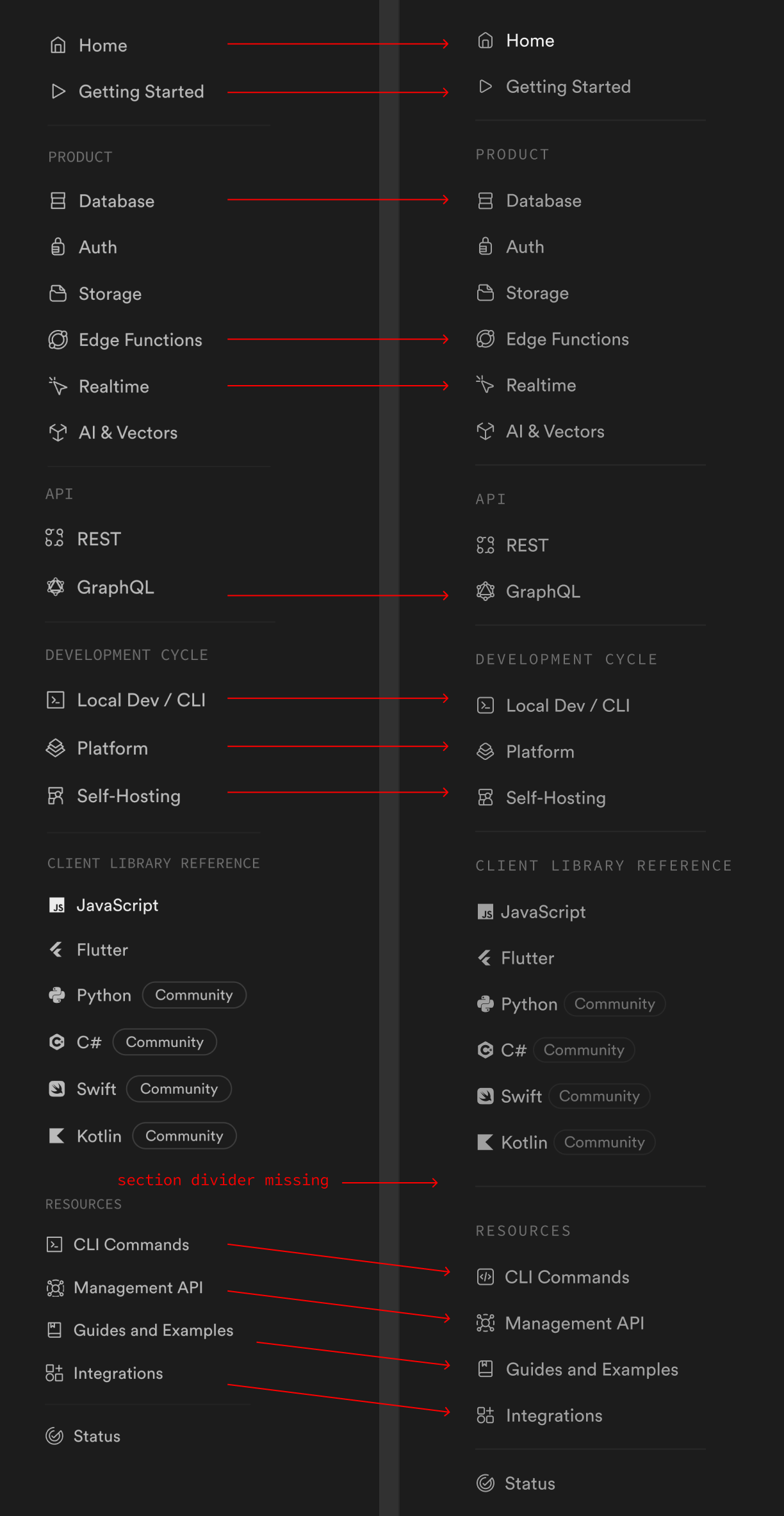Click the Flutter library icon
Screen dimensions: 784x1516
coord(58,950)
